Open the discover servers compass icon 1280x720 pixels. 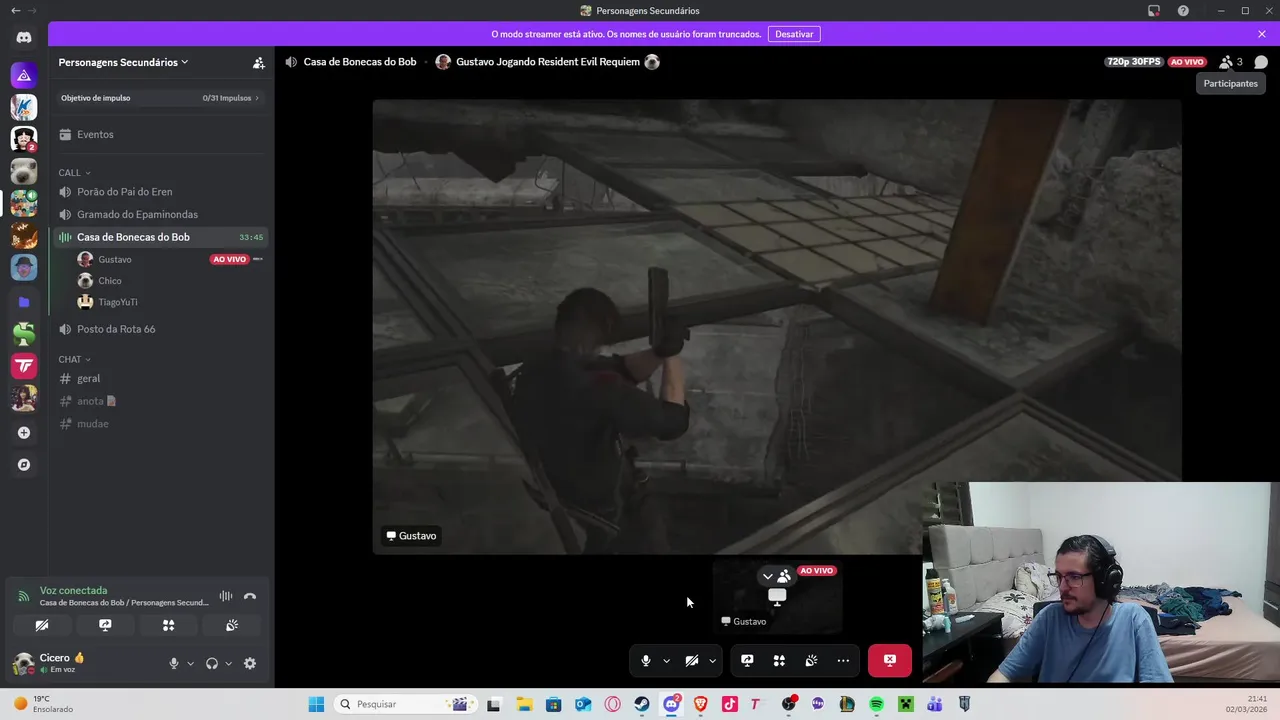pos(24,465)
